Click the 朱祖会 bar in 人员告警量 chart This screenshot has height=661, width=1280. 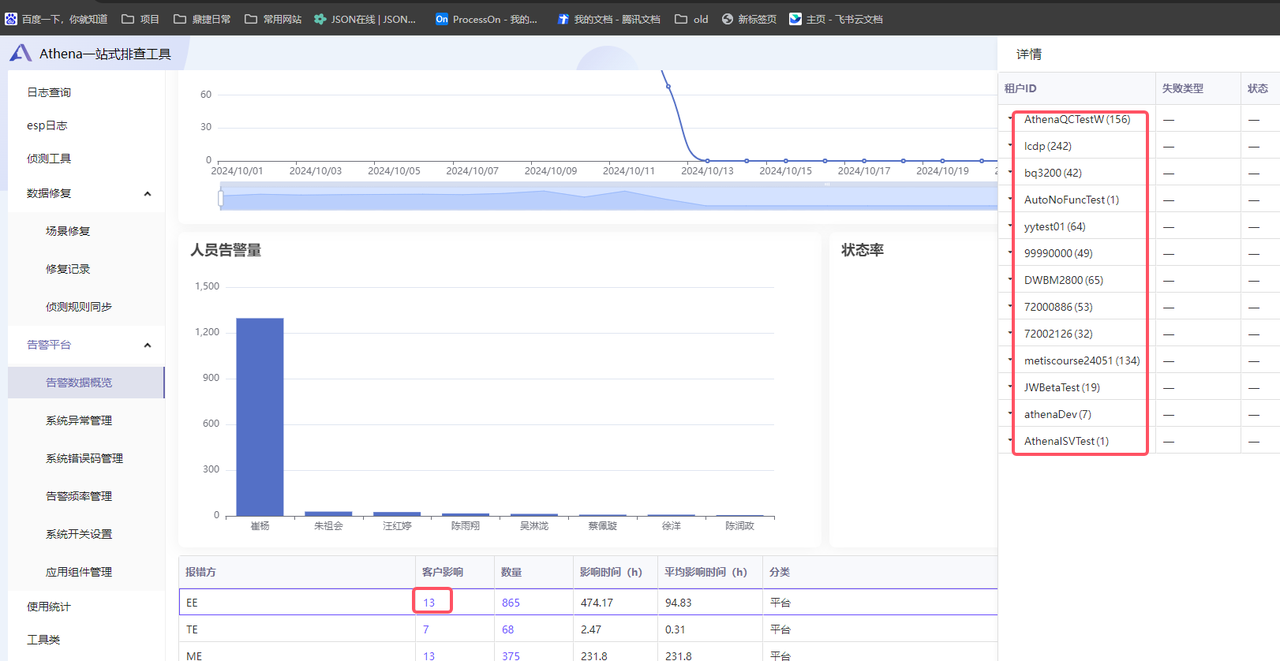pos(329,514)
